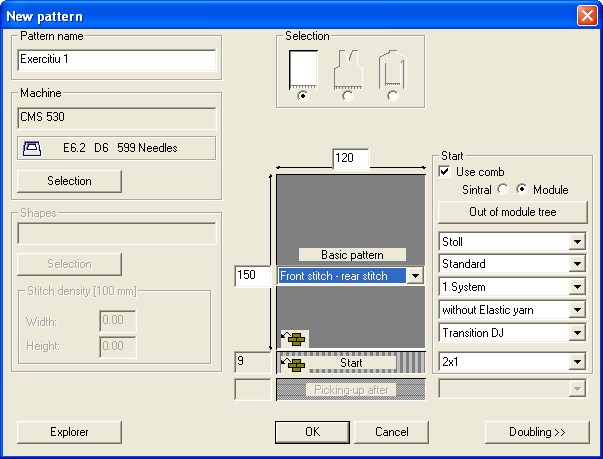Open the Front stitch - rear stitch dropdown
Image resolution: width=603 pixels, height=459 pixels.
pos(416,275)
